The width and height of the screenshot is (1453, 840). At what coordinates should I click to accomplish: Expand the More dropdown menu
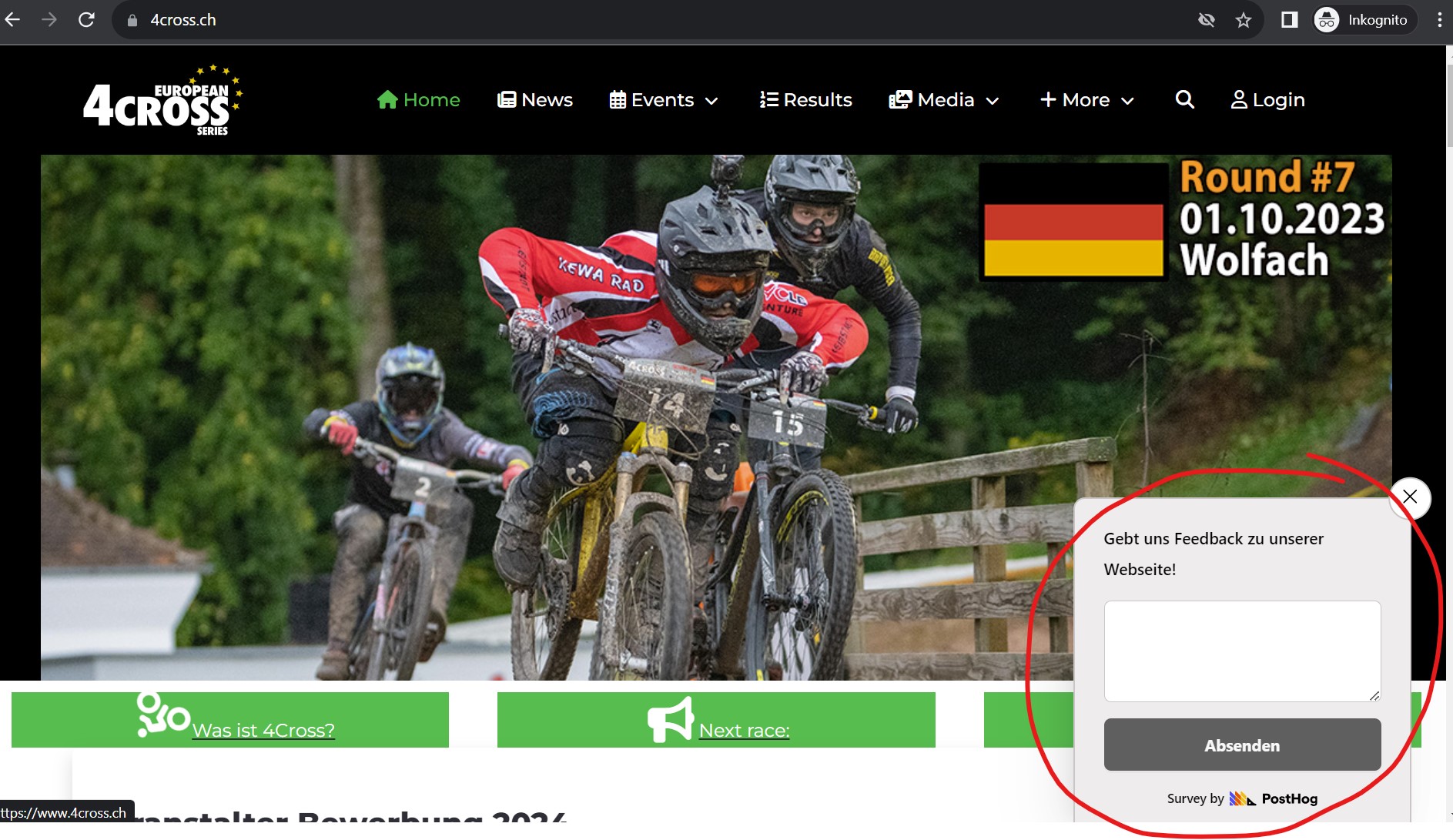tap(1086, 100)
